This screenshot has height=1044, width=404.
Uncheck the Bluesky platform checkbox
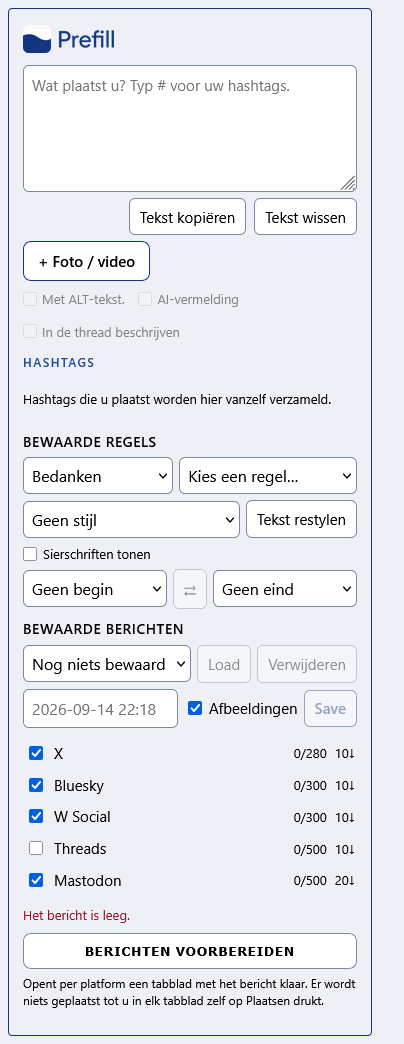[x=36, y=785]
